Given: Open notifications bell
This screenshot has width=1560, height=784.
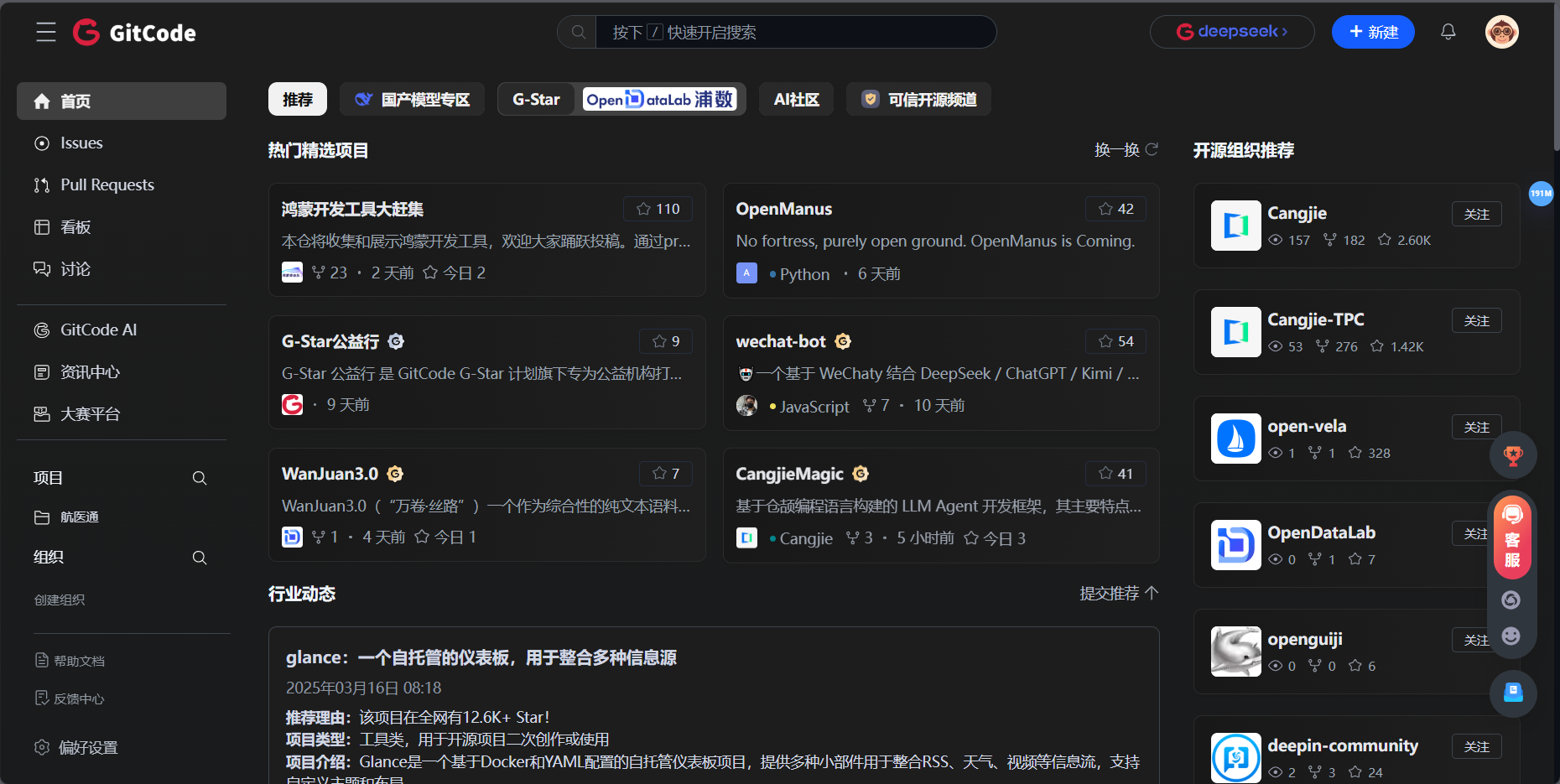Looking at the screenshot, I should click(x=1448, y=32).
